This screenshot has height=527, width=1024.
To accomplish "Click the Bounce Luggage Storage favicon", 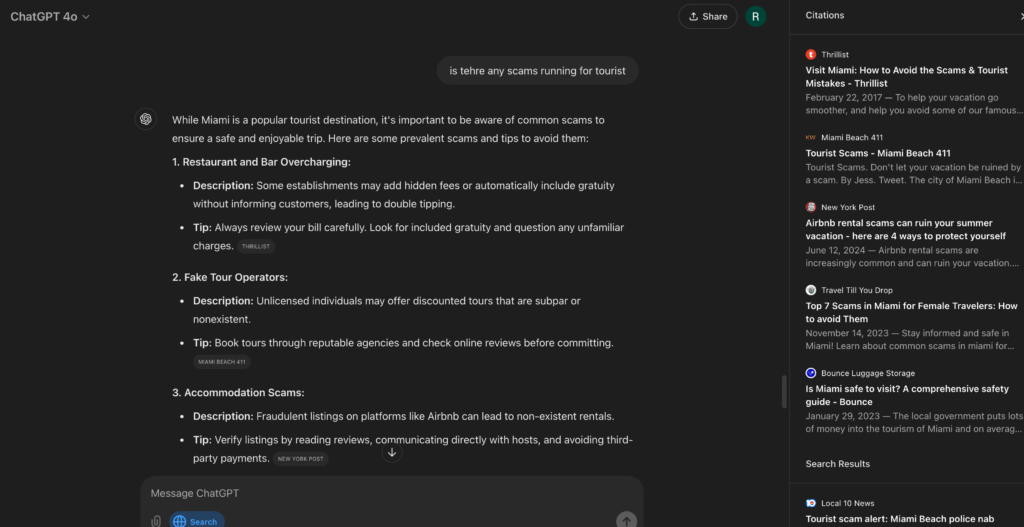I will 811,373.
